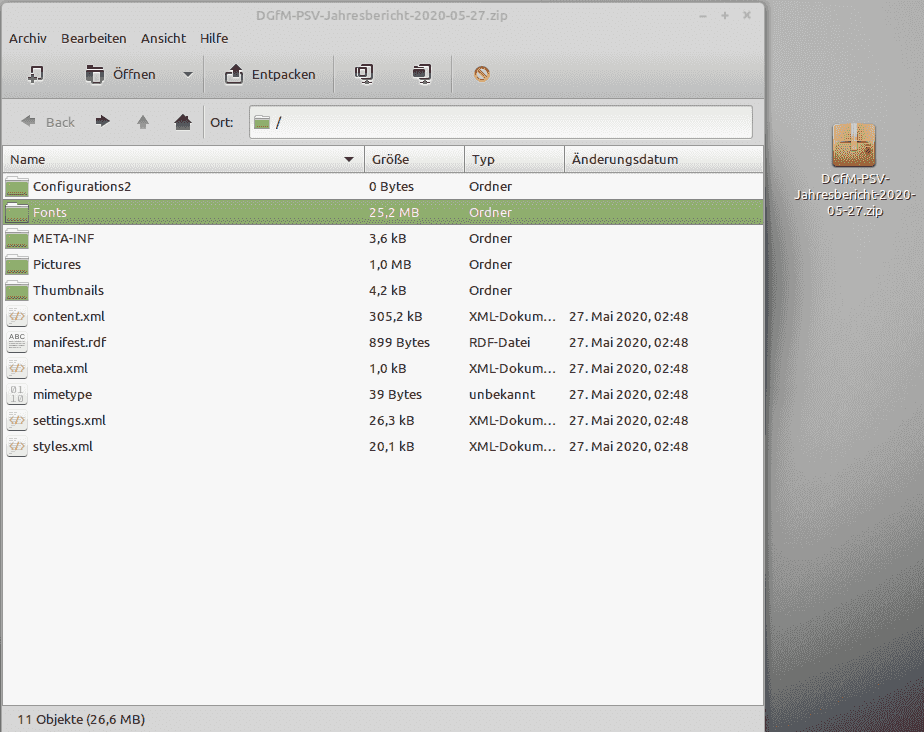
Task: Click the 39 Bytes size value
Action: (x=395, y=394)
